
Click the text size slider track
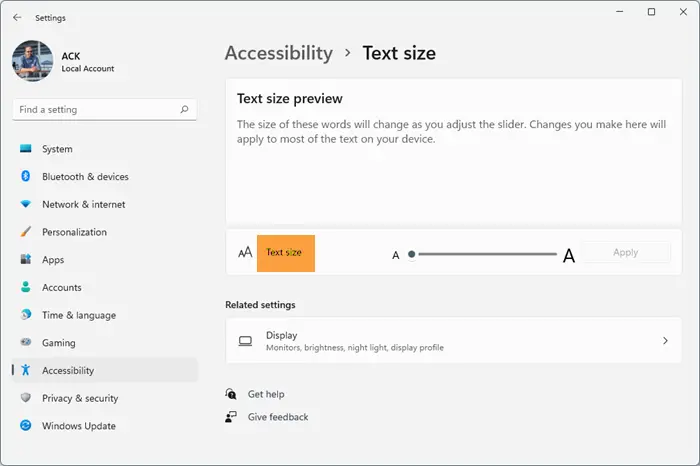(487, 254)
